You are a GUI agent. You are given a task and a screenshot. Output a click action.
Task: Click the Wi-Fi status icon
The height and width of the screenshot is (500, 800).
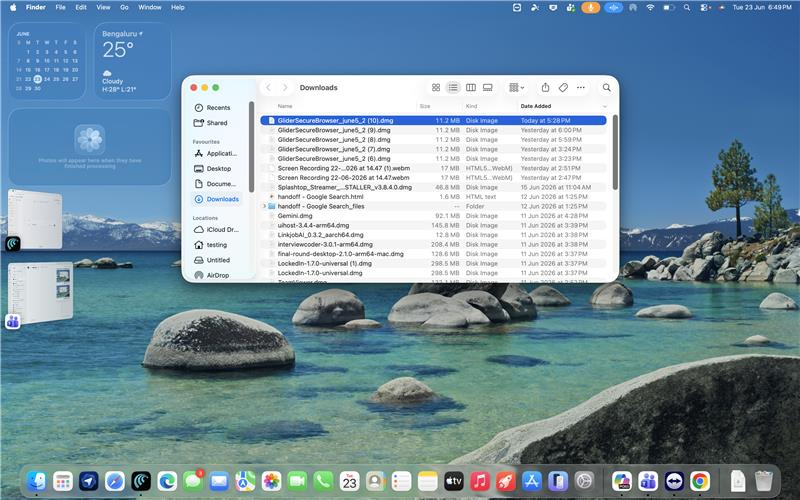coord(650,8)
